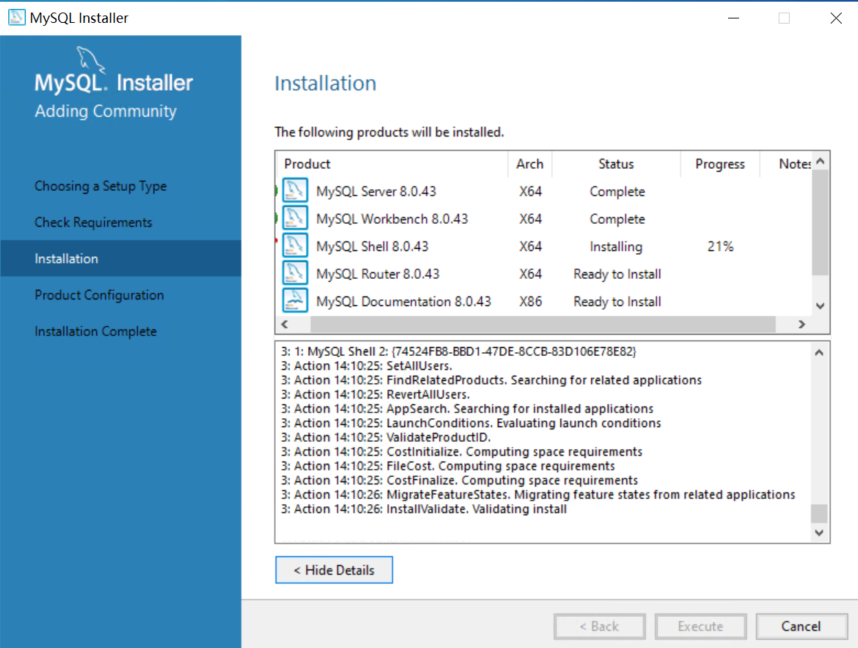
Task: Select the MySQL Workbench 8.0.43 row text
Action: point(392,219)
